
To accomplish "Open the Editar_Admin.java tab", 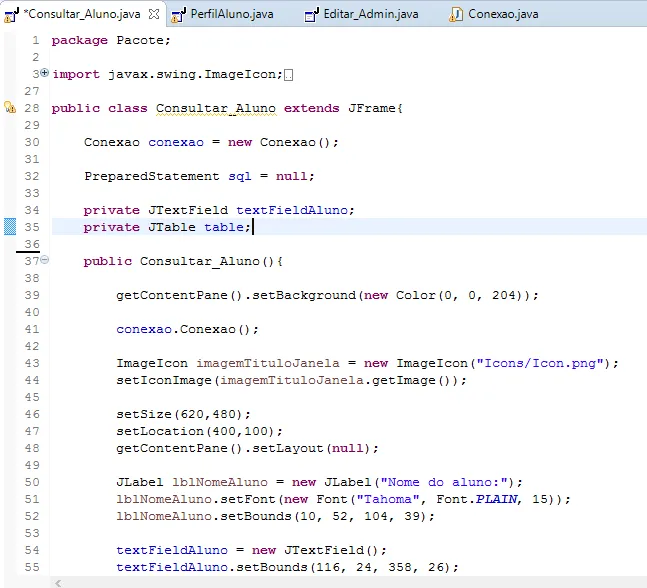I will click(371, 14).
